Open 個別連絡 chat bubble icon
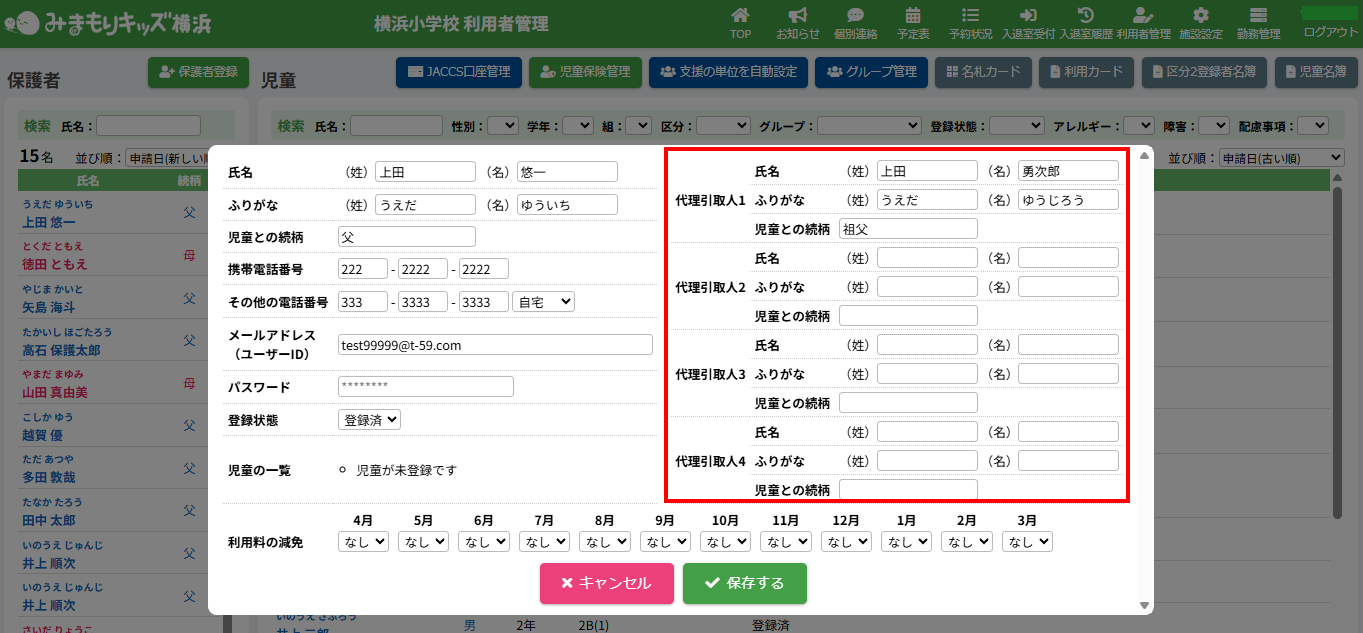Image resolution: width=1363 pixels, height=633 pixels. coord(855,17)
